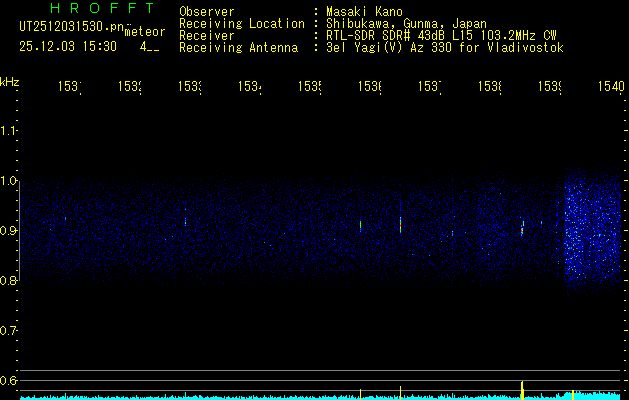Click the 0.8 kHz frequency axis label
This screenshot has width=629, height=400.
[x=8, y=280]
